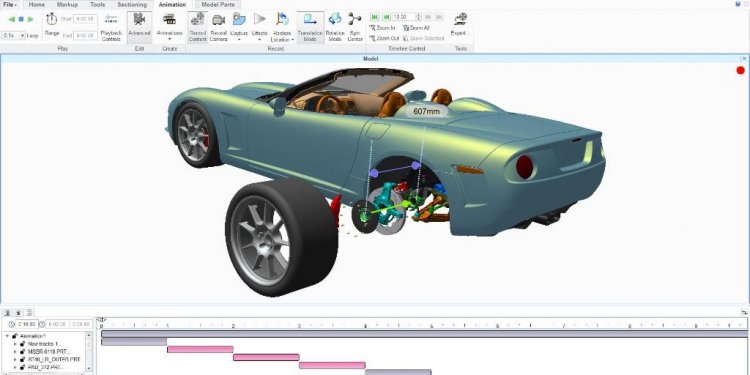This screenshot has width=750, height=375.
Task: Toggle the red recording indicator in the viewport
Action: pyautogui.click(x=740, y=70)
